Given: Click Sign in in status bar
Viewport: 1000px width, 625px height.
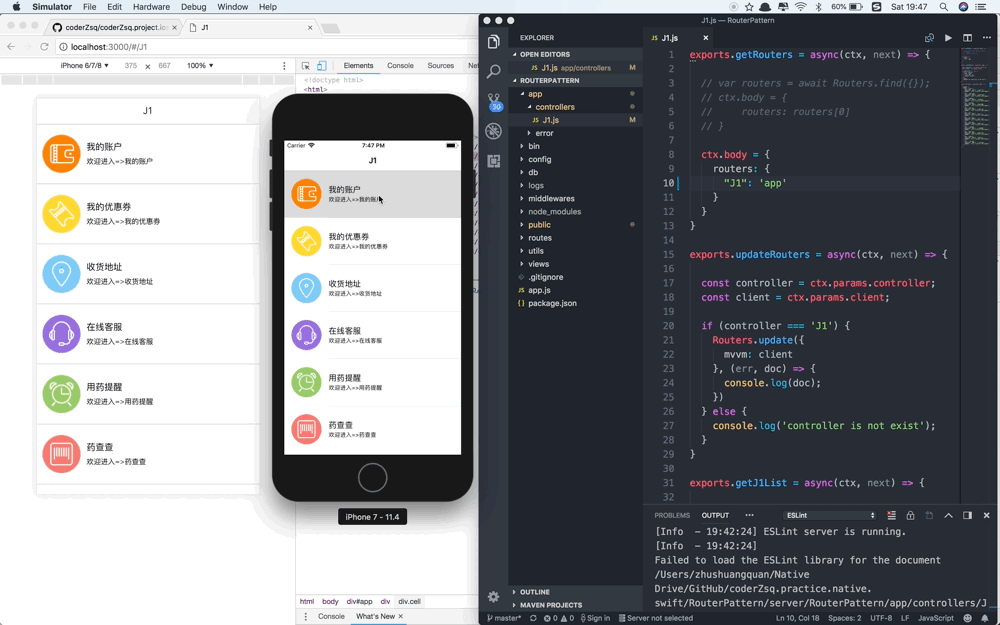Looking at the screenshot, I should coord(594,618).
